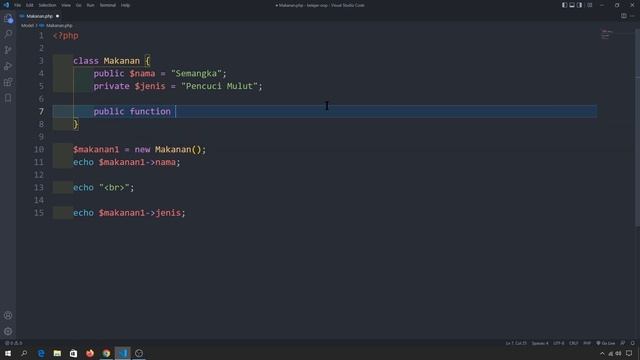Click the Makanan.php breadcrumb item
The height and width of the screenshot is (360, 640).
tap(59, 25)
